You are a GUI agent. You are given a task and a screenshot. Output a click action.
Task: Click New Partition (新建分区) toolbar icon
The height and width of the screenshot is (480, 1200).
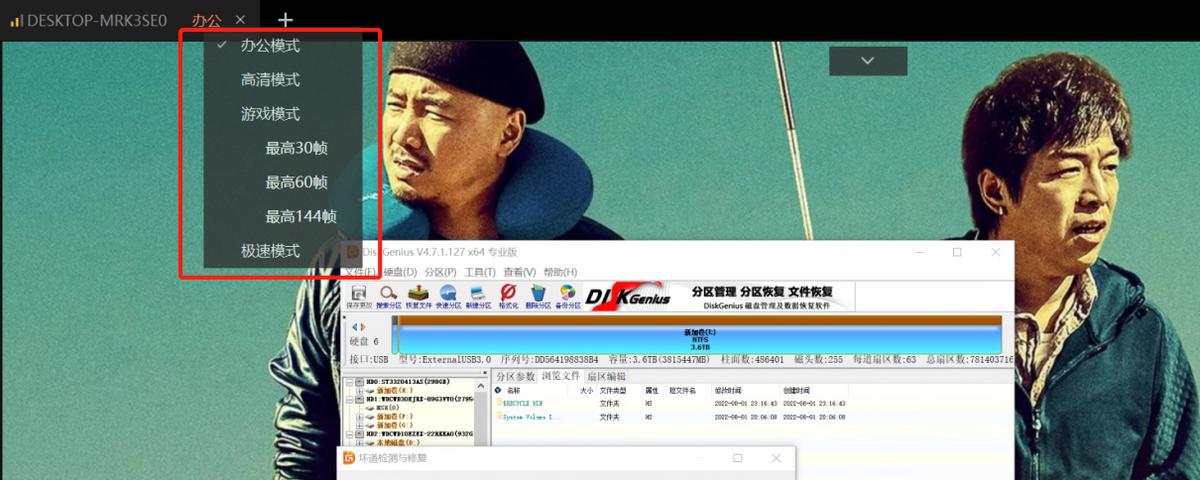(x=478, y=296)
